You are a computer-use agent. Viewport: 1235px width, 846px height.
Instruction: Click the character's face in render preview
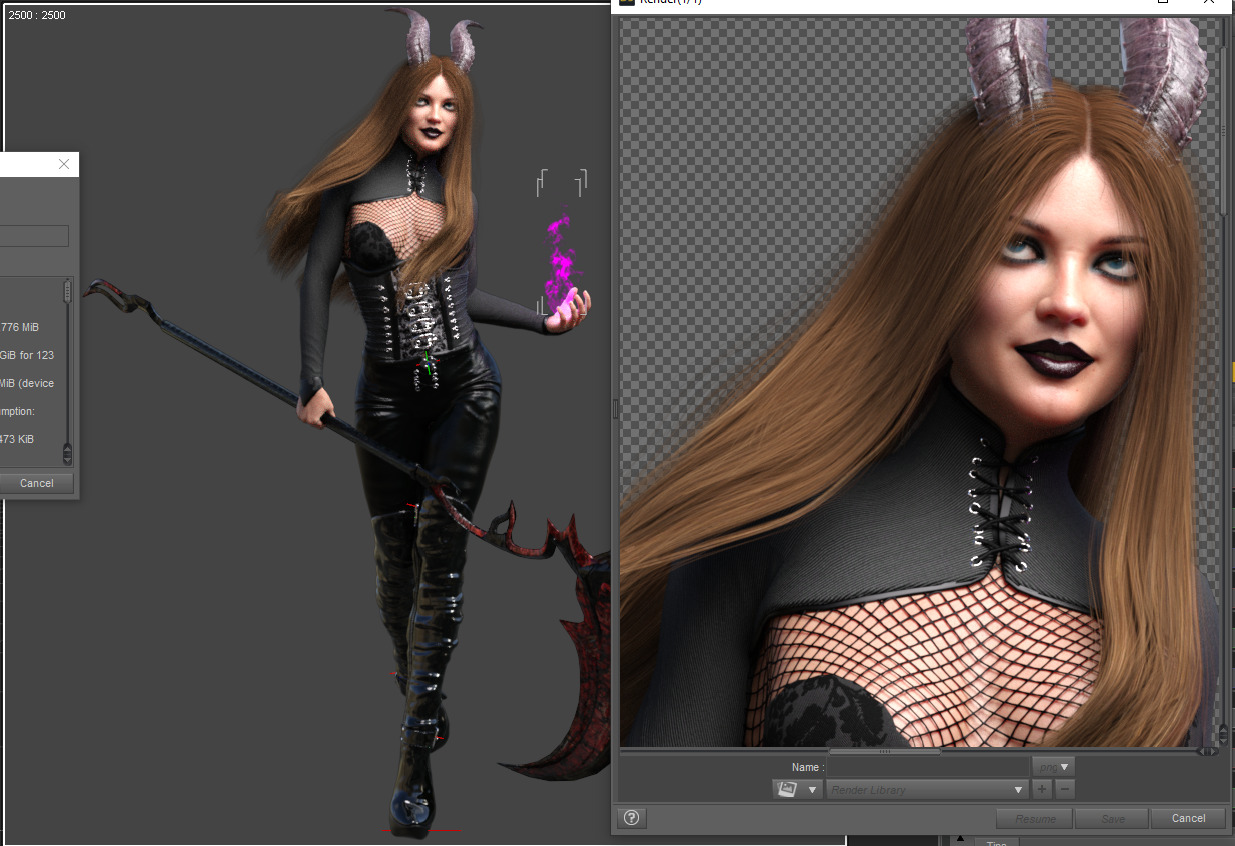[x=1062, y=290]
